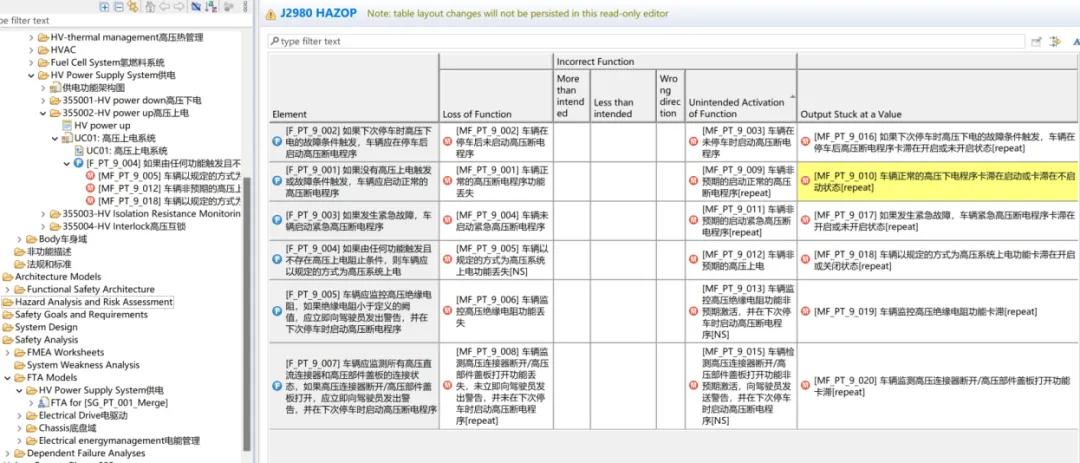Select the MF_PT_9_008 cell
The height and width of the screenshot is (463, 1080).
click(496, 386)
